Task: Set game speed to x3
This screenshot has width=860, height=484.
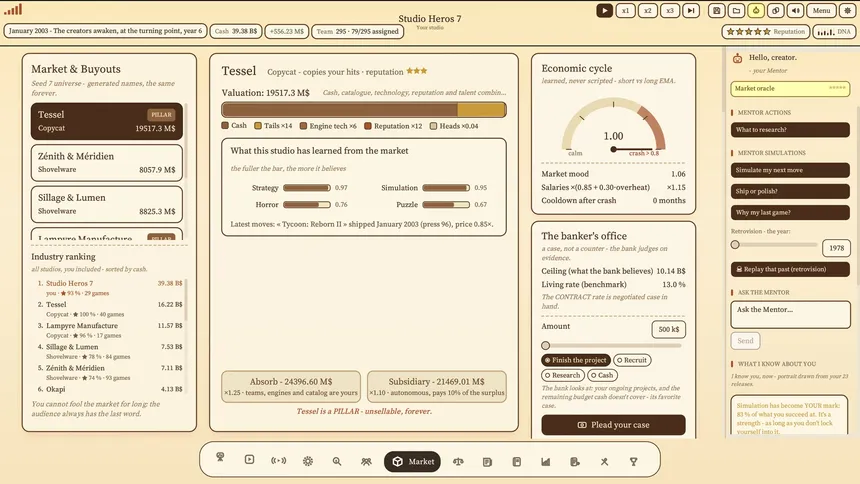Action: click(670, 10)
